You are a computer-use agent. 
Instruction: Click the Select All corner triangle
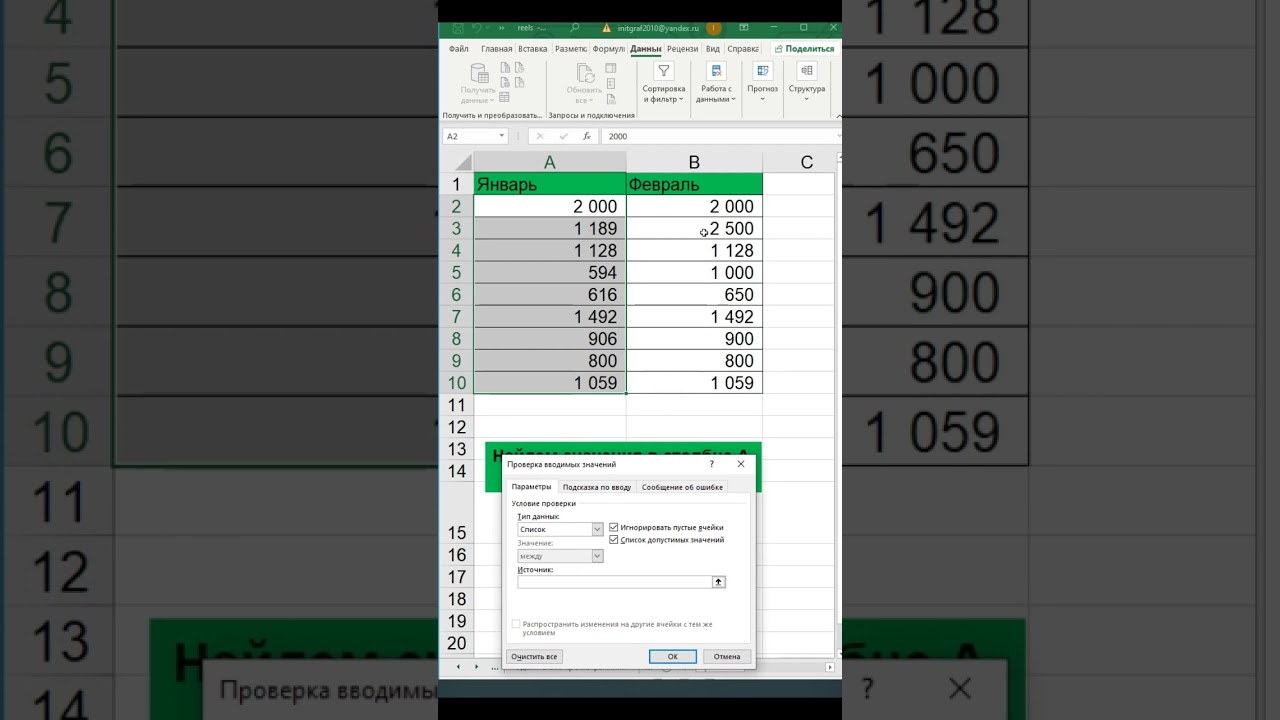pyautogui.click(x=463, y=162)
